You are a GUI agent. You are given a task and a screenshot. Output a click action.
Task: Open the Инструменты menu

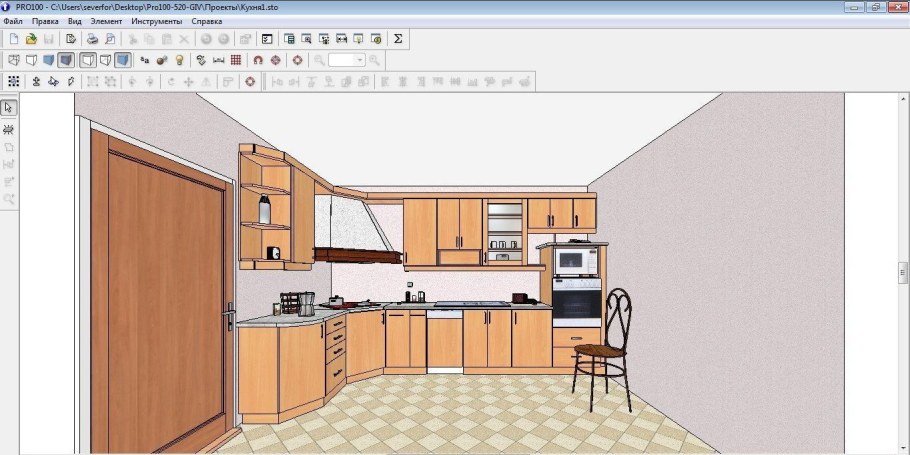(158, 21)
